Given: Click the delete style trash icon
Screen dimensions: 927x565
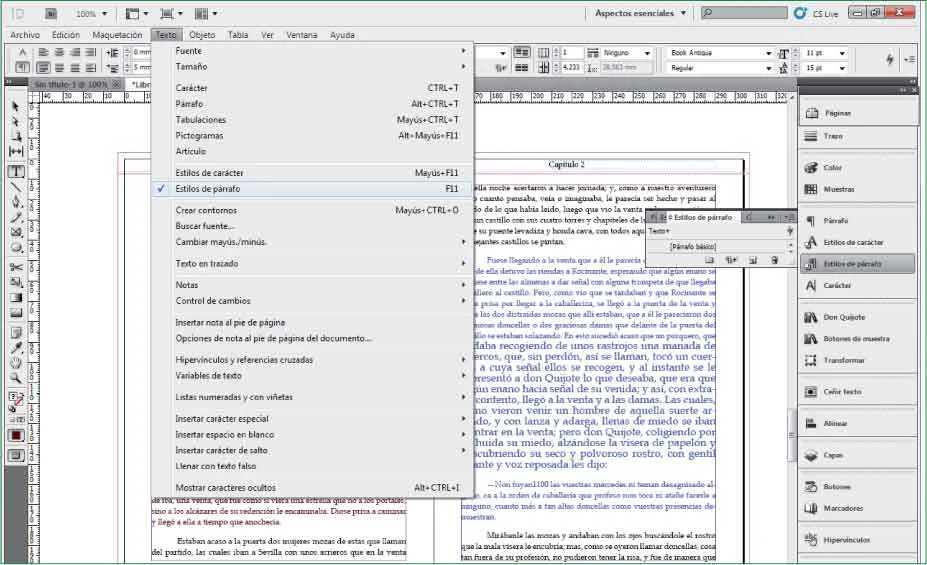Looking at the screenshot, I should (x=776, y=260).
